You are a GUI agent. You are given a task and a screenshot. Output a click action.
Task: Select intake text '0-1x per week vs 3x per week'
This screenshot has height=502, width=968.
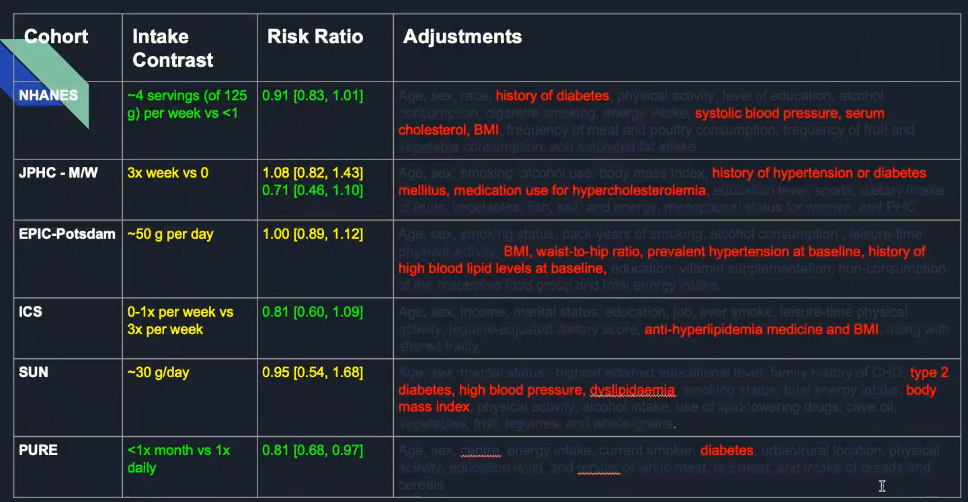click(x=180, y=320)
